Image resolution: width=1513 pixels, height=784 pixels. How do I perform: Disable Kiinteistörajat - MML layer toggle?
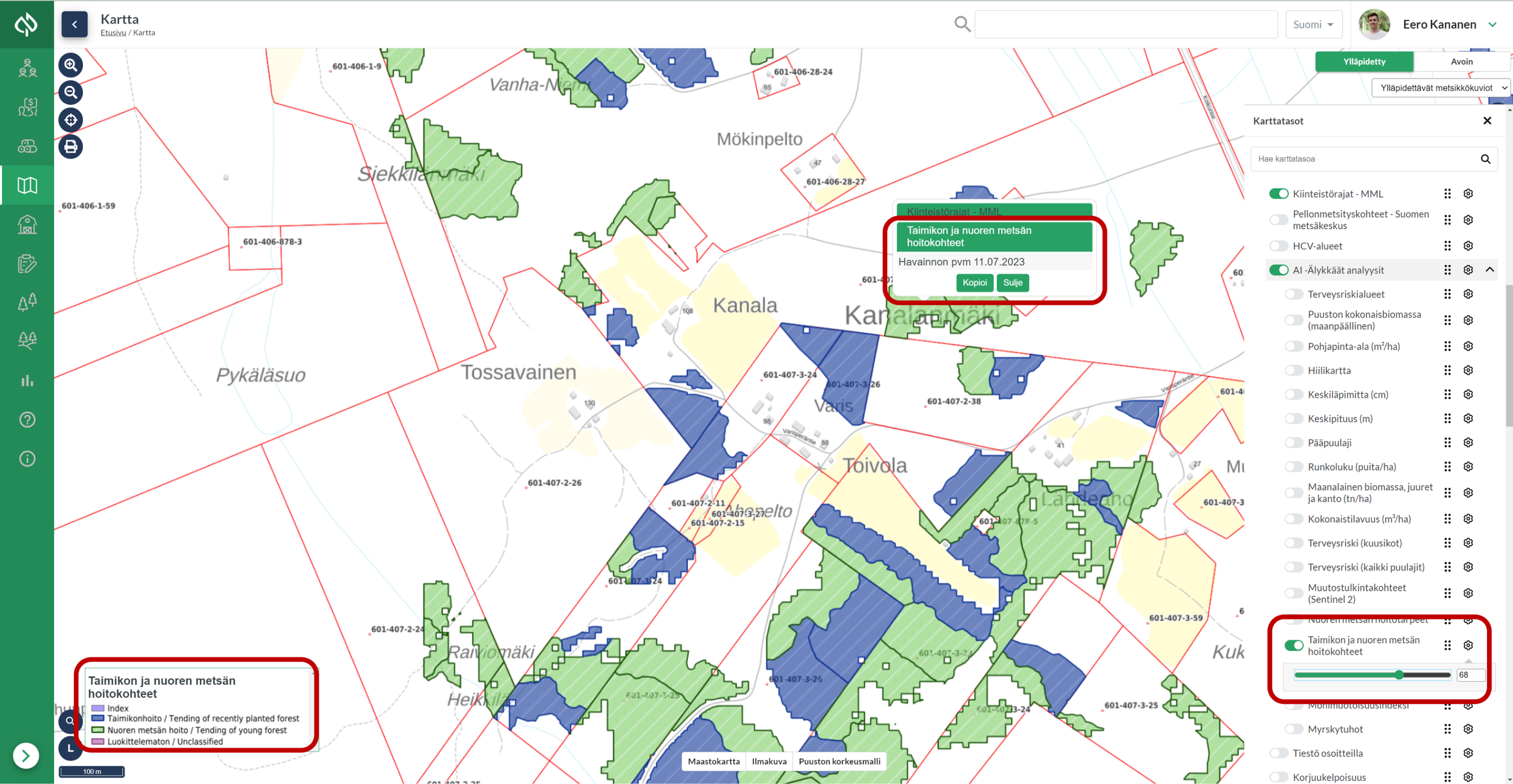click(1279, 194)
